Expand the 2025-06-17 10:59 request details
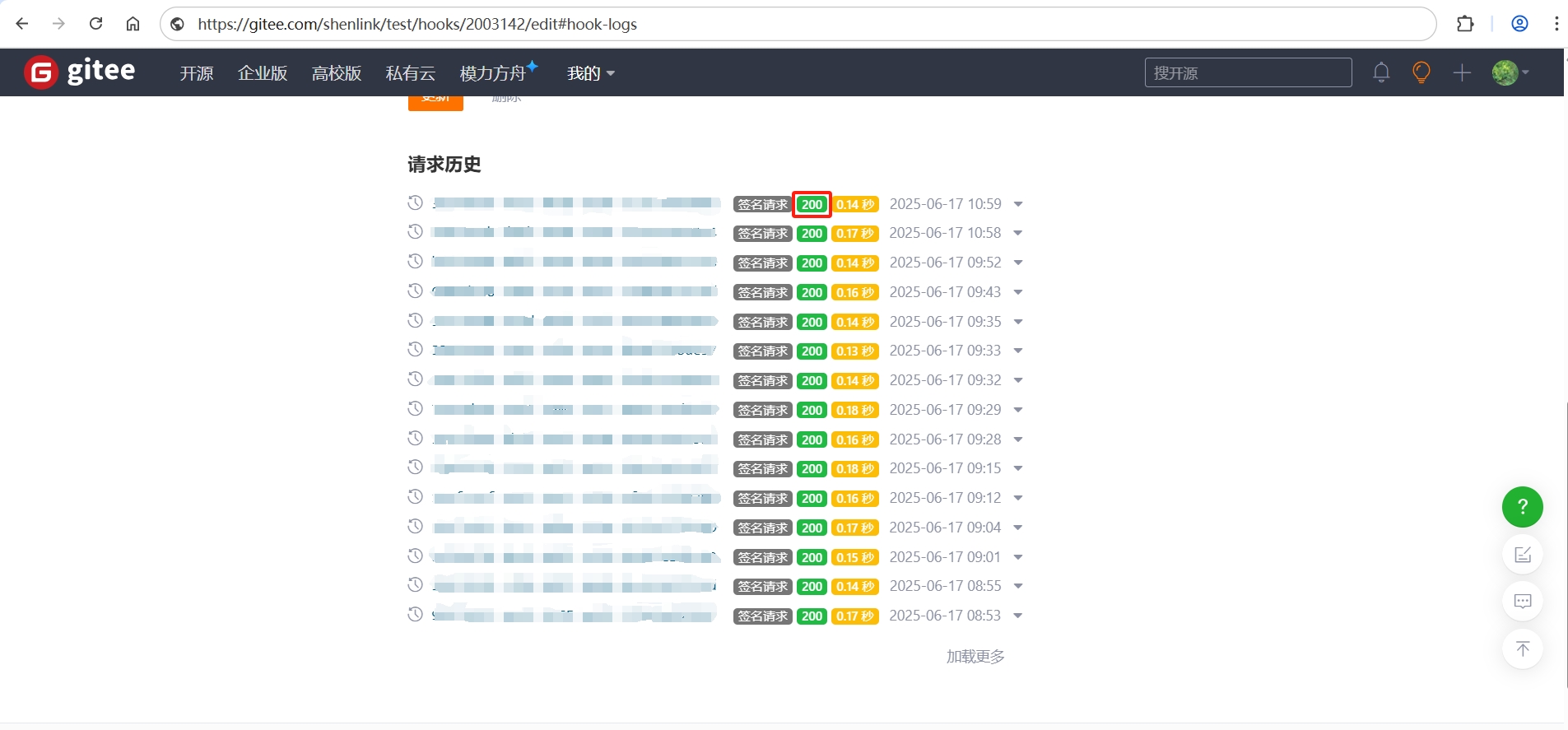This screenshot has height=730, width=1568. click(x=1018, y=204)
